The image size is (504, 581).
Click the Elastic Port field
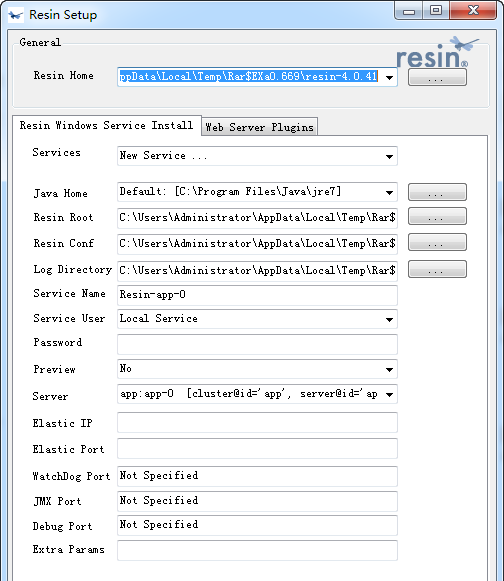(257, 448)
